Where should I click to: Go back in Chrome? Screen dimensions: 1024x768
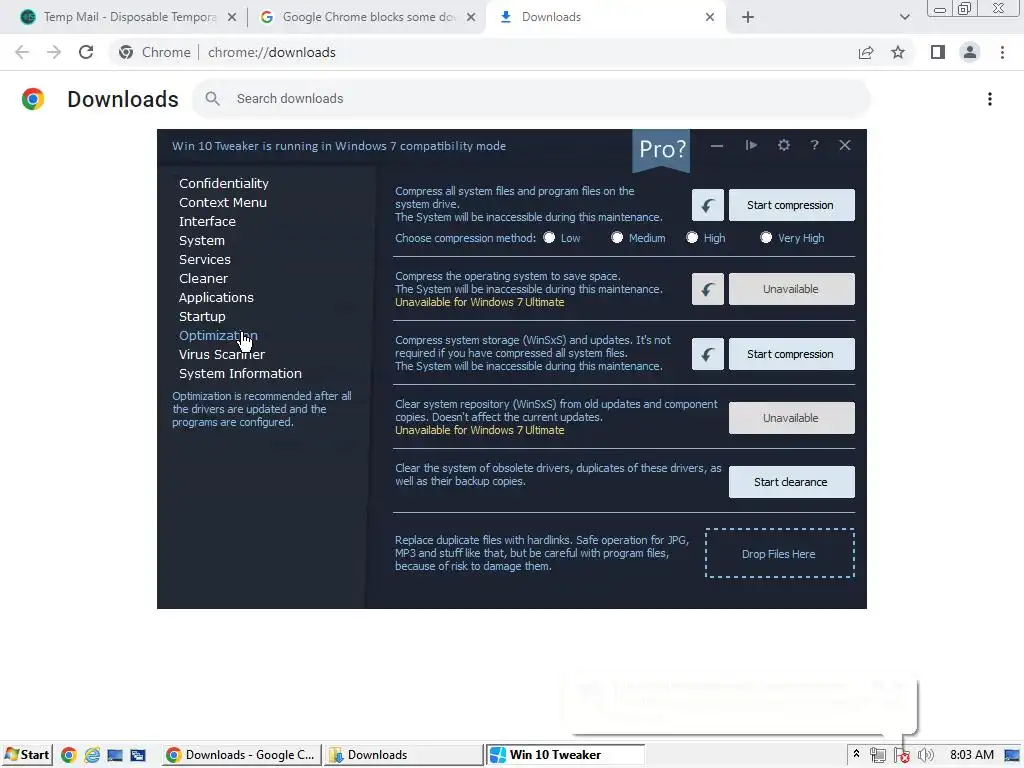tap(22, 52)
